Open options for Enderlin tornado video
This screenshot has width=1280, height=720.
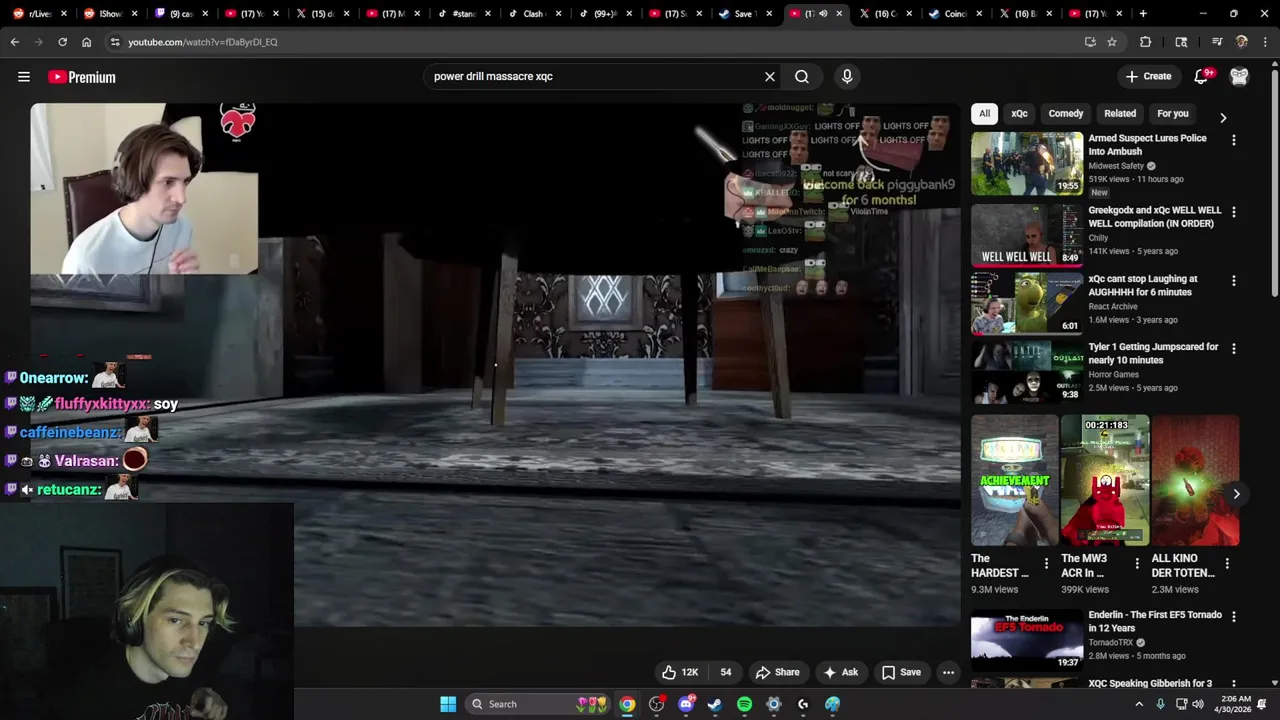click(x=1234, y=617)
